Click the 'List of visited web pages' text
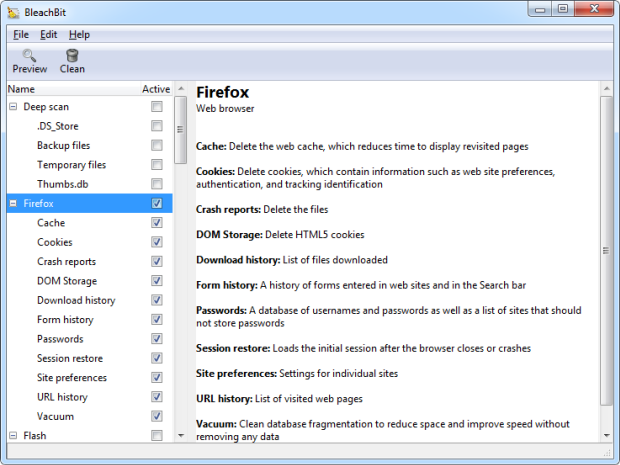The height and width of the screenshot is (465, 620). pyautogui.click(x=309, y=399)
